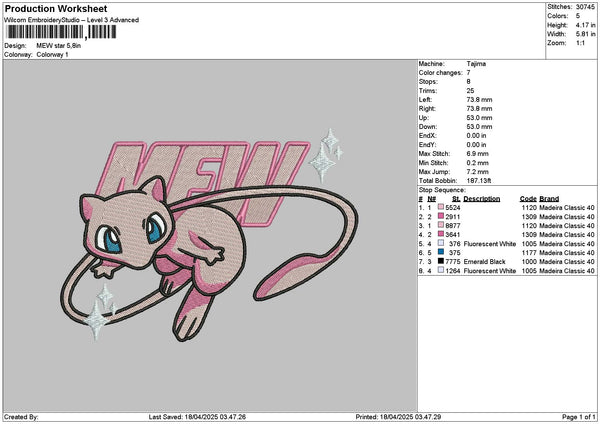Click the Height value 4.17 in
The height and width of the screenshot is (424, 600).
point(585,25)
